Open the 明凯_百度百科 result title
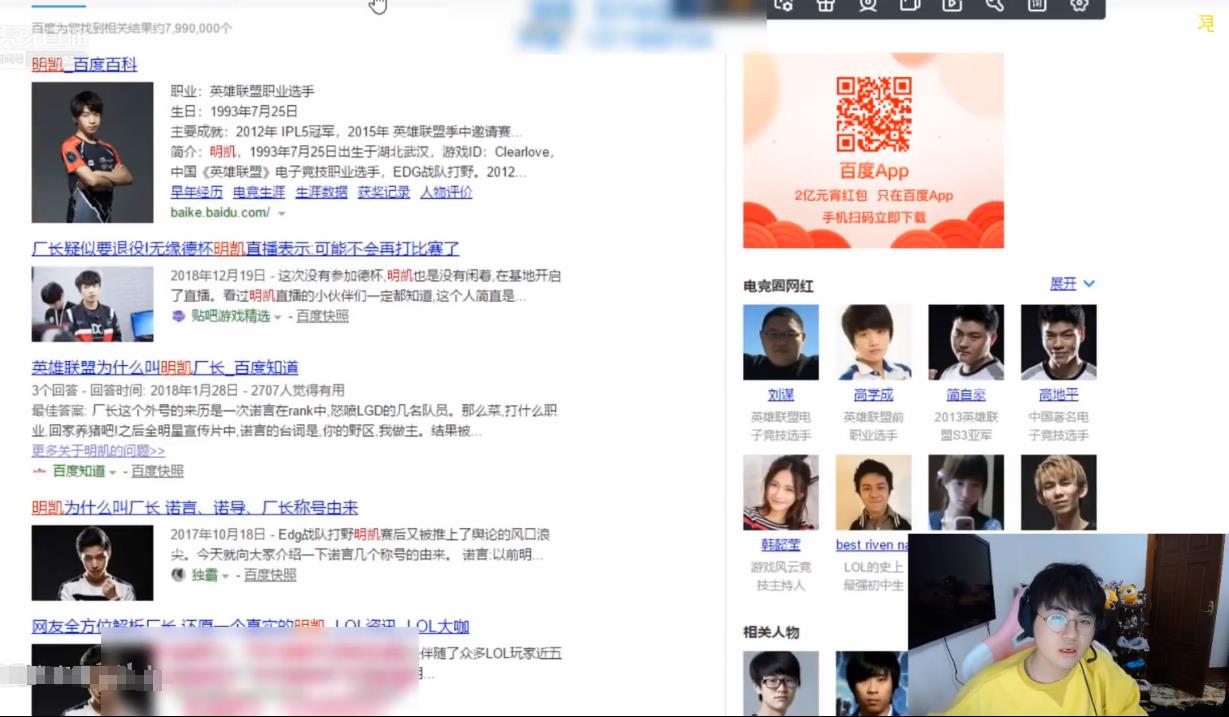This screenshot has height=717, width=1229. pos(84,65)
